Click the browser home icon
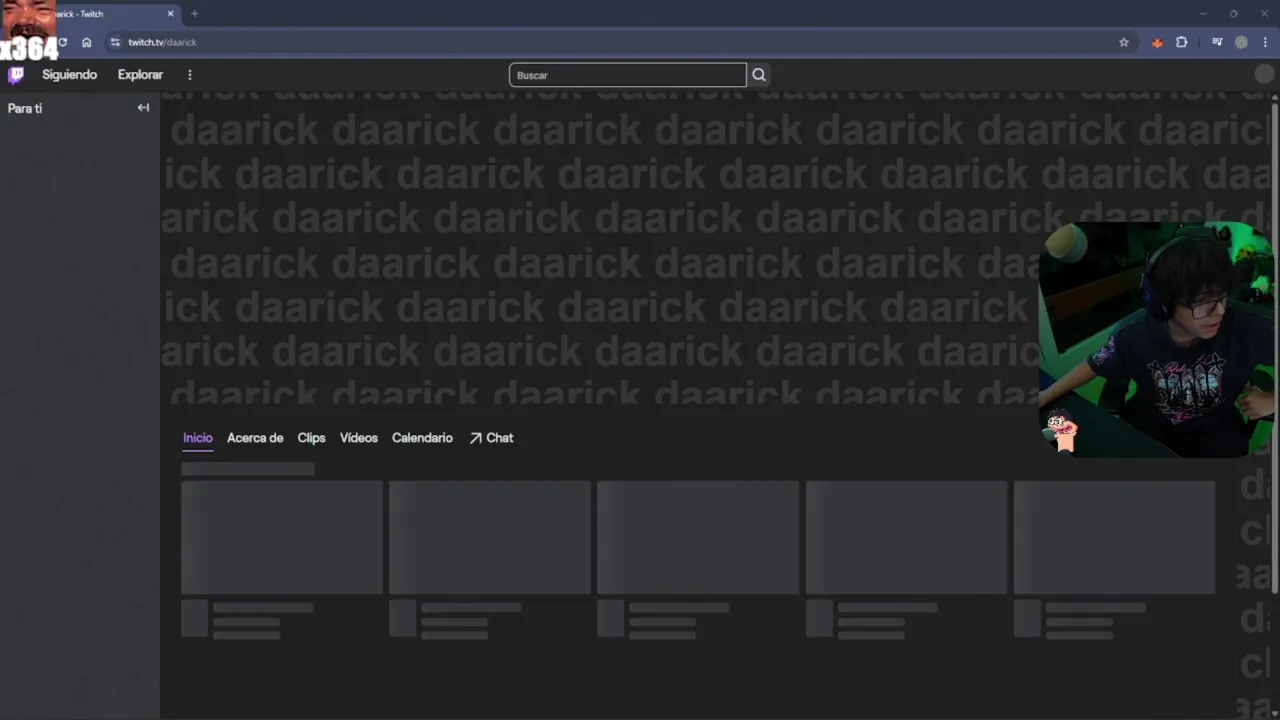 87,42
